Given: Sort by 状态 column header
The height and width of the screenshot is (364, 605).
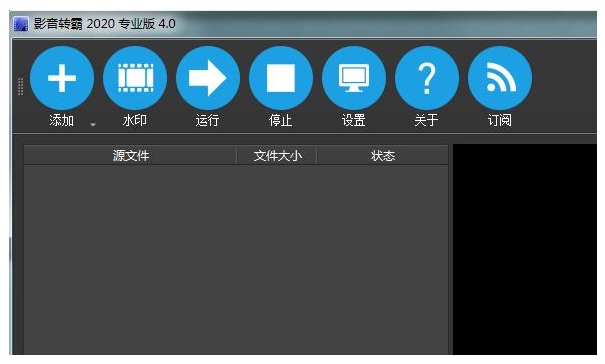Looking at the screenshot, I should (x=382, y=156).
